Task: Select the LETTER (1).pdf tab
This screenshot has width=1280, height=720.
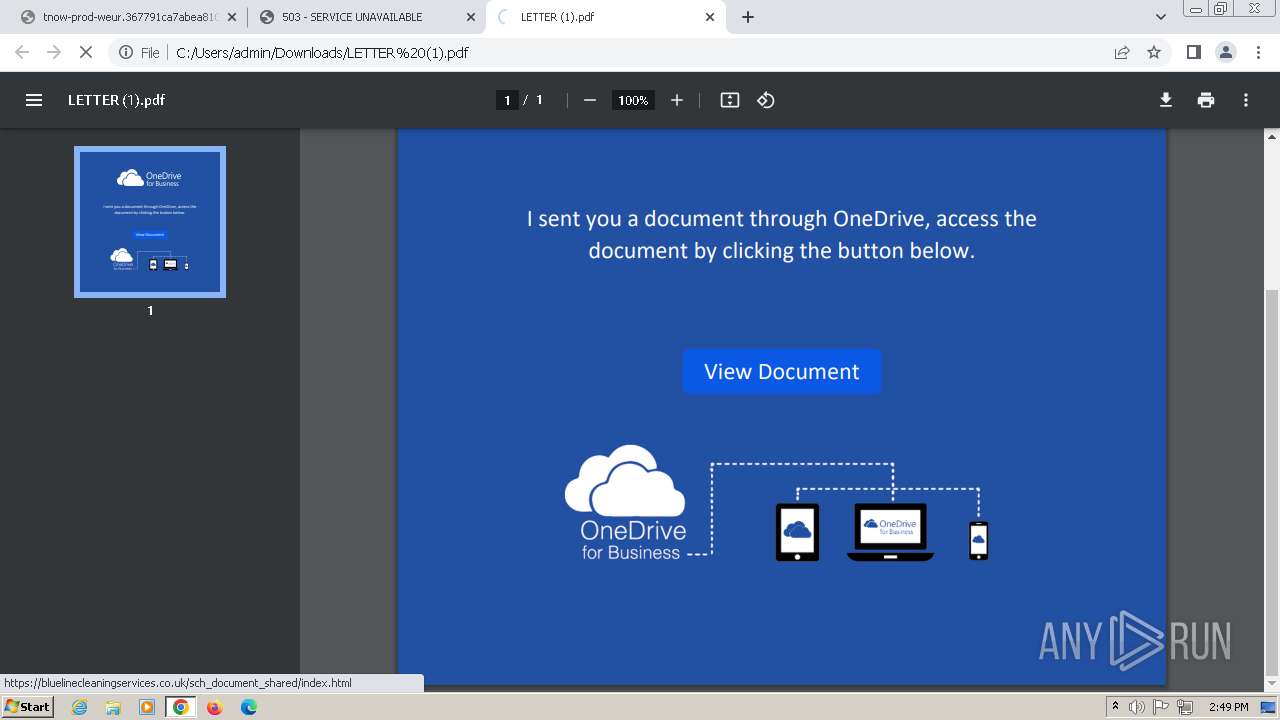Action: [606, 17]
